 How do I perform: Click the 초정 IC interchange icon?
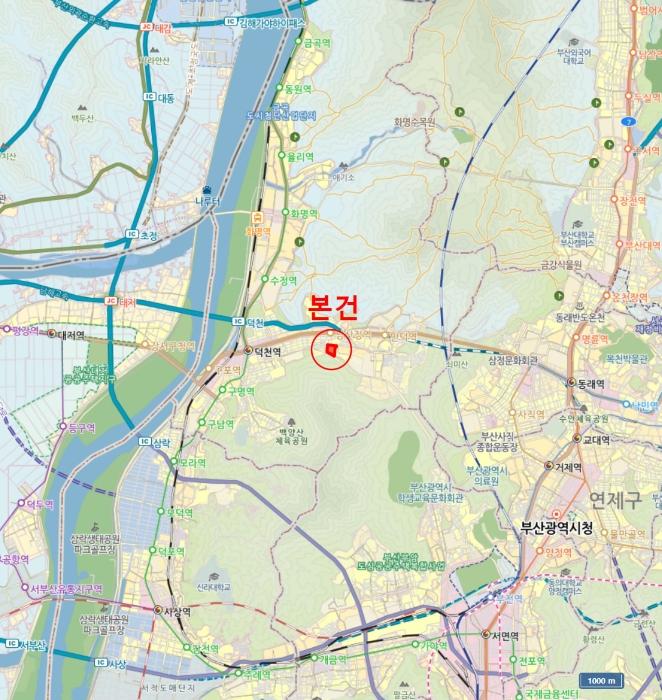click(x=131, y=233)
